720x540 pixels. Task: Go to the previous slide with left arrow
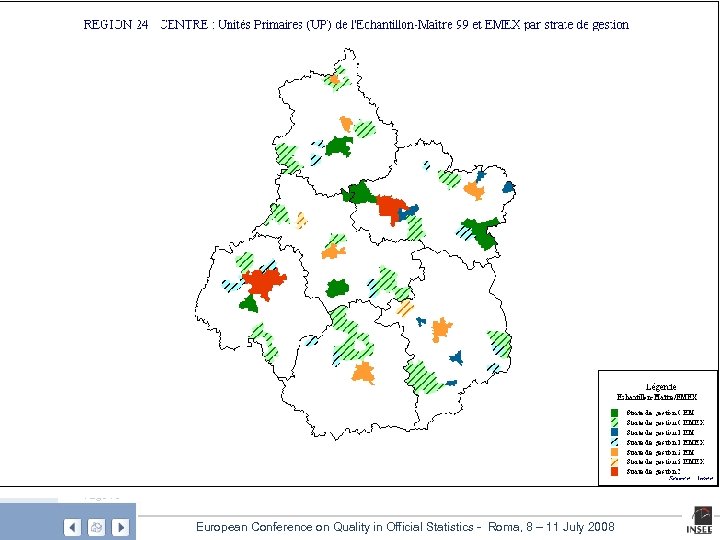click(73, 527)
